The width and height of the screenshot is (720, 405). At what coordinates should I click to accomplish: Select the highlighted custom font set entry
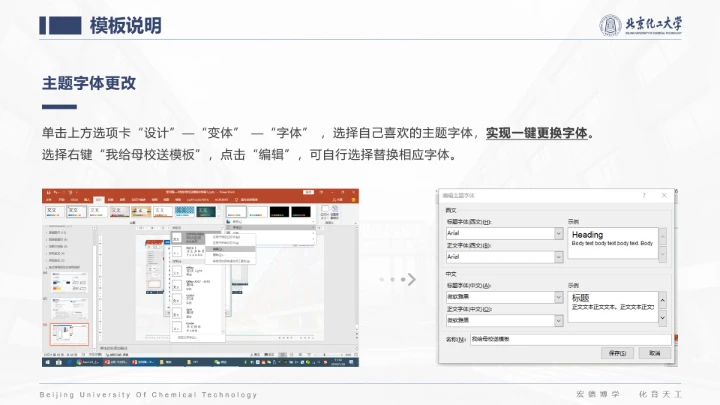pos(188,238)
